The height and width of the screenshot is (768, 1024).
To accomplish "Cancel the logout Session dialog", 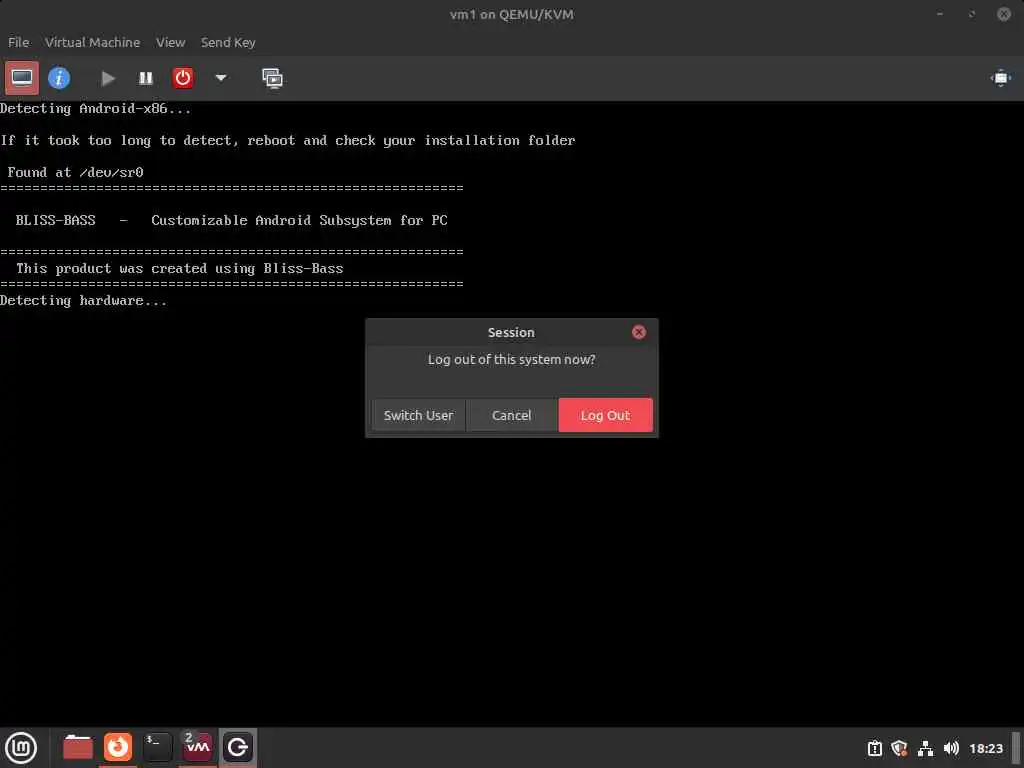I will pos(511,415).
